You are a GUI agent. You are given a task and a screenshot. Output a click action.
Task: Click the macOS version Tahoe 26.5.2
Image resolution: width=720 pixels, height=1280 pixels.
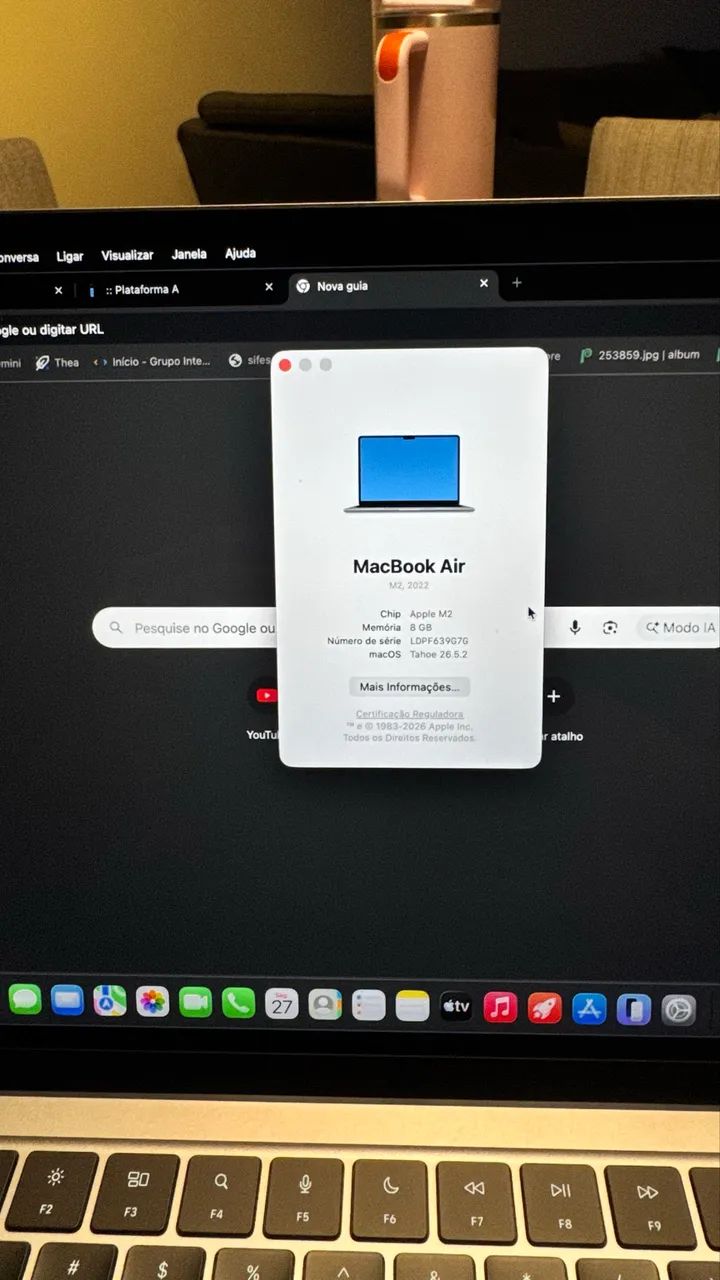coord(438,654)
